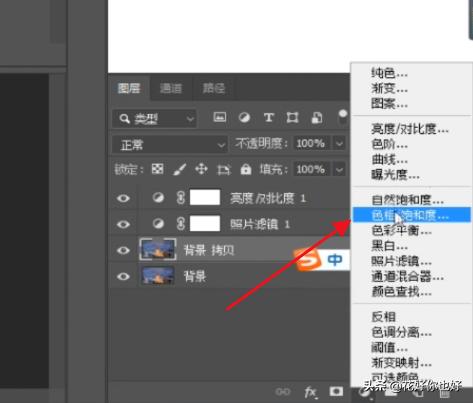Viewport: 473px width, 403px height.
Task: Choose 色彩平衡... from the menu
Action: pyautogui.click(x=412, y=230)
